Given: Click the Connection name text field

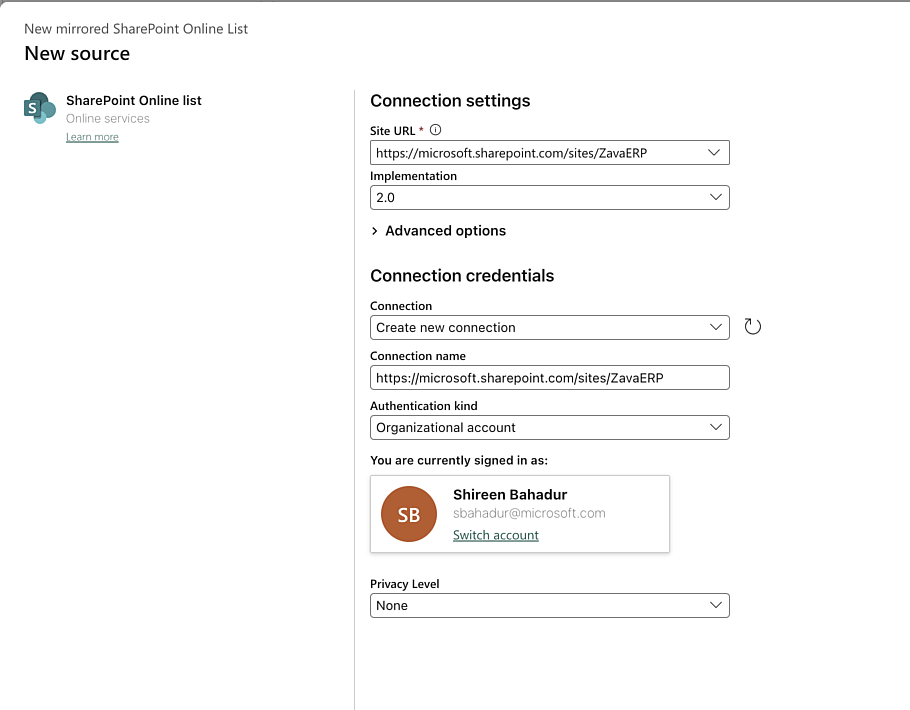Looking at the screenshot, I should pos(549,378).
